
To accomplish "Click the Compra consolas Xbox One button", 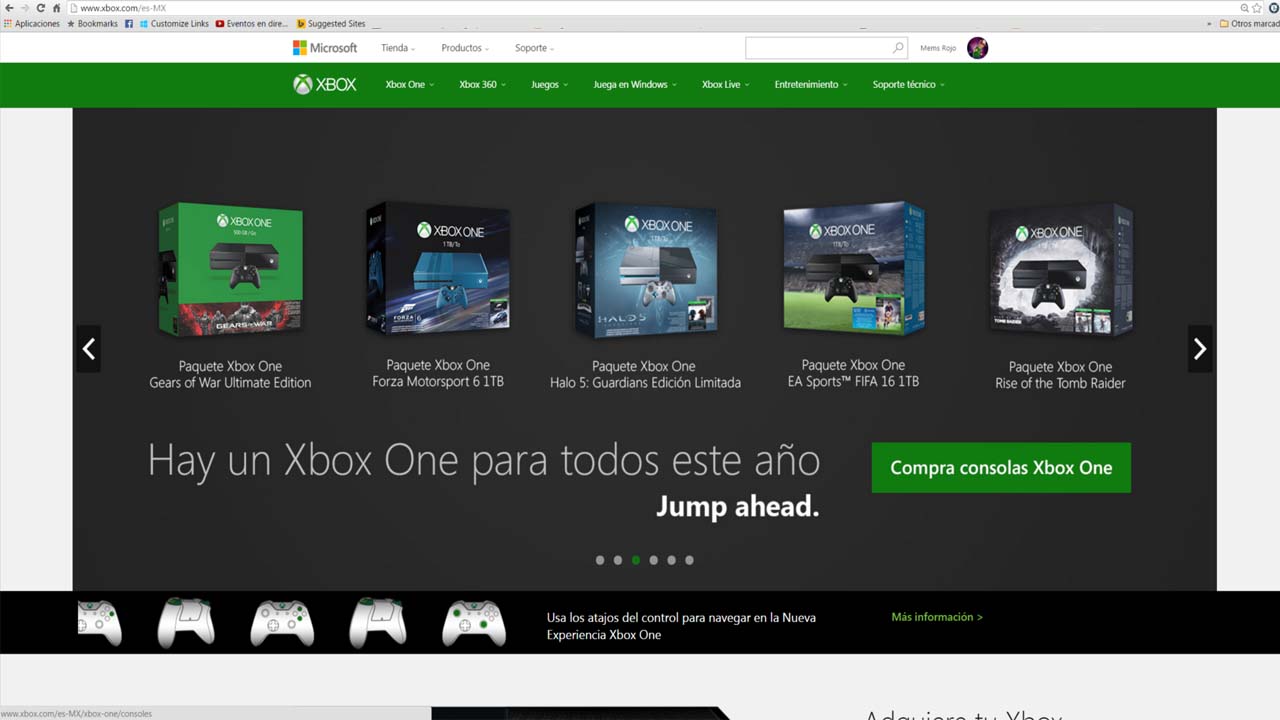I will pyautogui.click(x=1001, y=468).
